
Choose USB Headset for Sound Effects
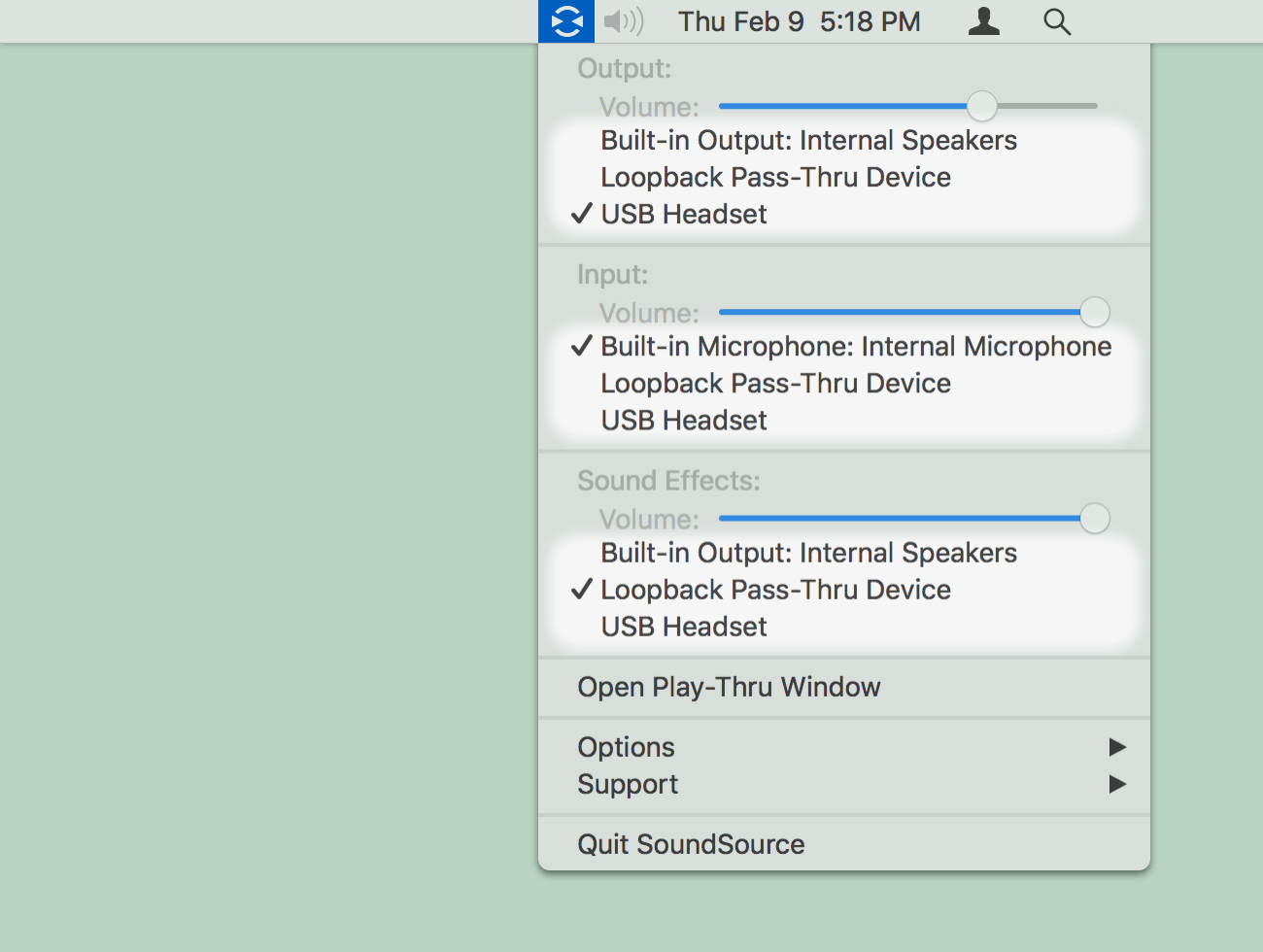(x=844, y=627)
